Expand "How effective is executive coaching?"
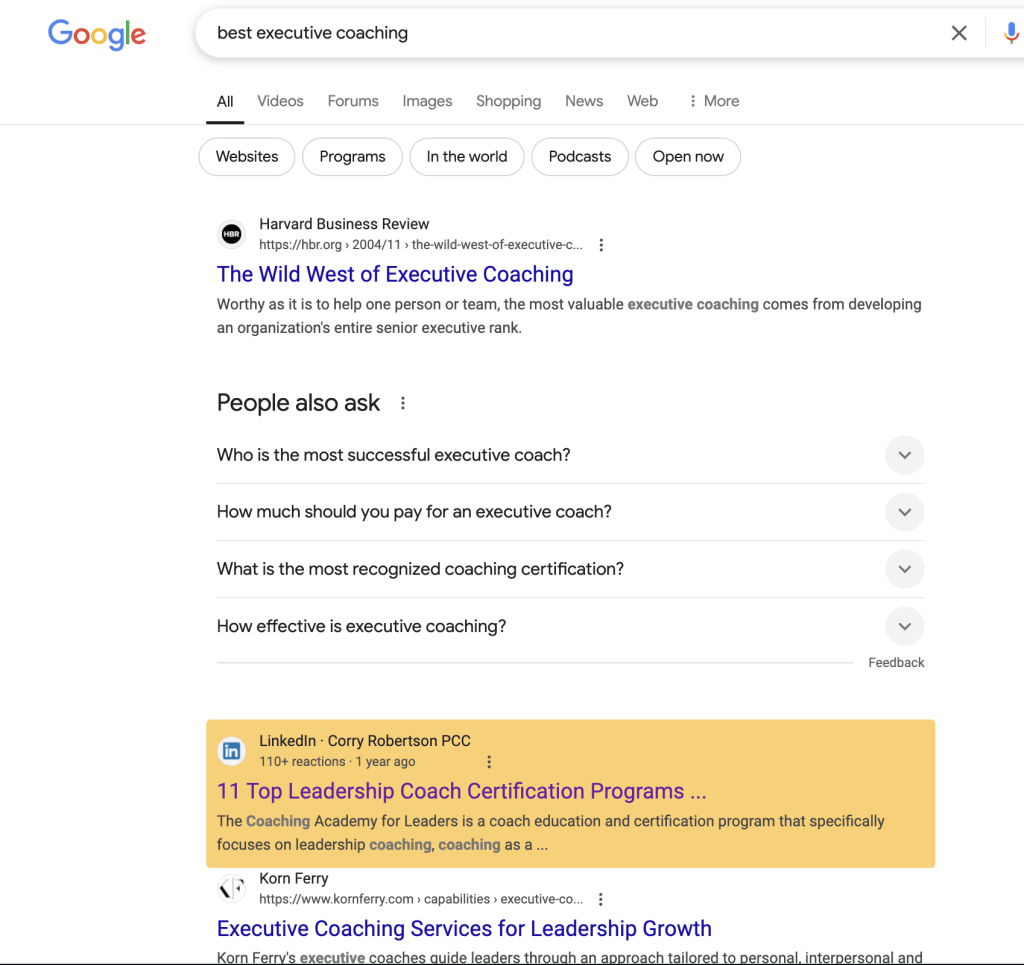The height and width of the screenshot is (965, 1024). [x=570, y=626]
